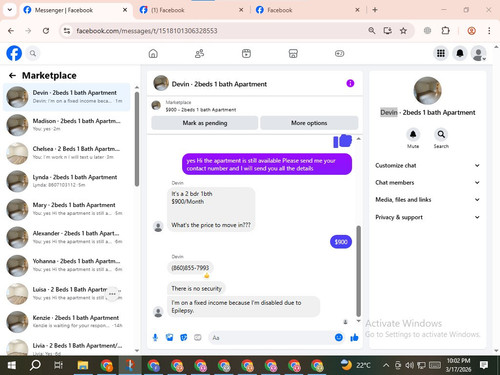The height and width of the screenshot is (375, 500).
Task: Click the chat messages scrollbar
Action: point(358,271)
